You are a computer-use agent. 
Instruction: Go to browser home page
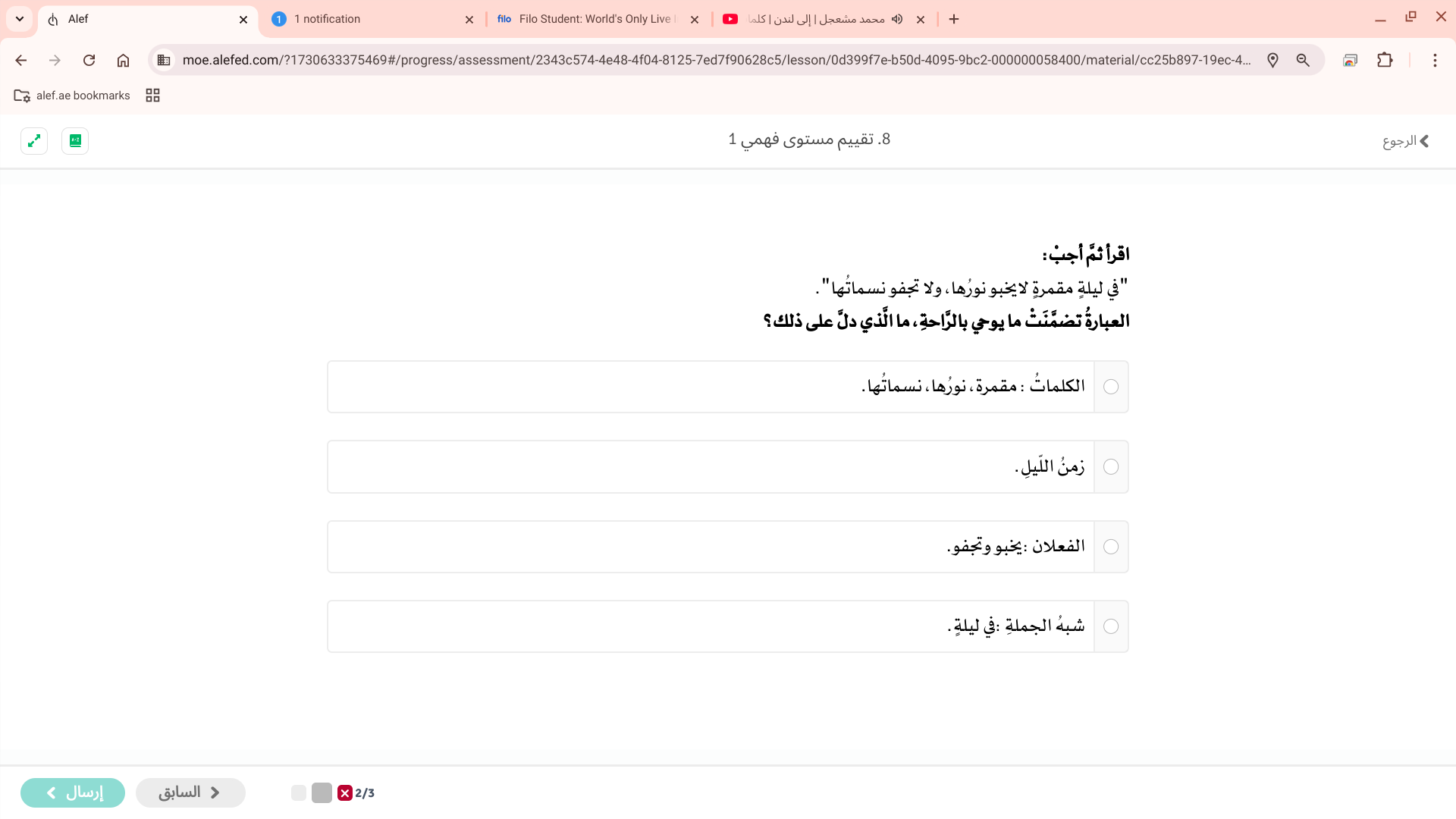(123, 60)
